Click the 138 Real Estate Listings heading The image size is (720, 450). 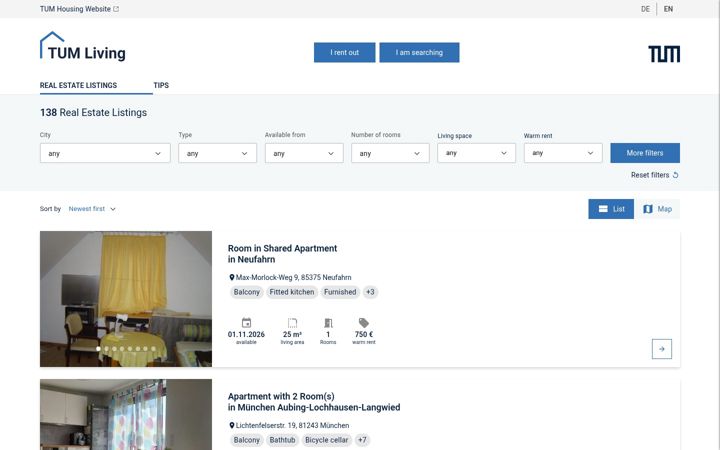93,112
